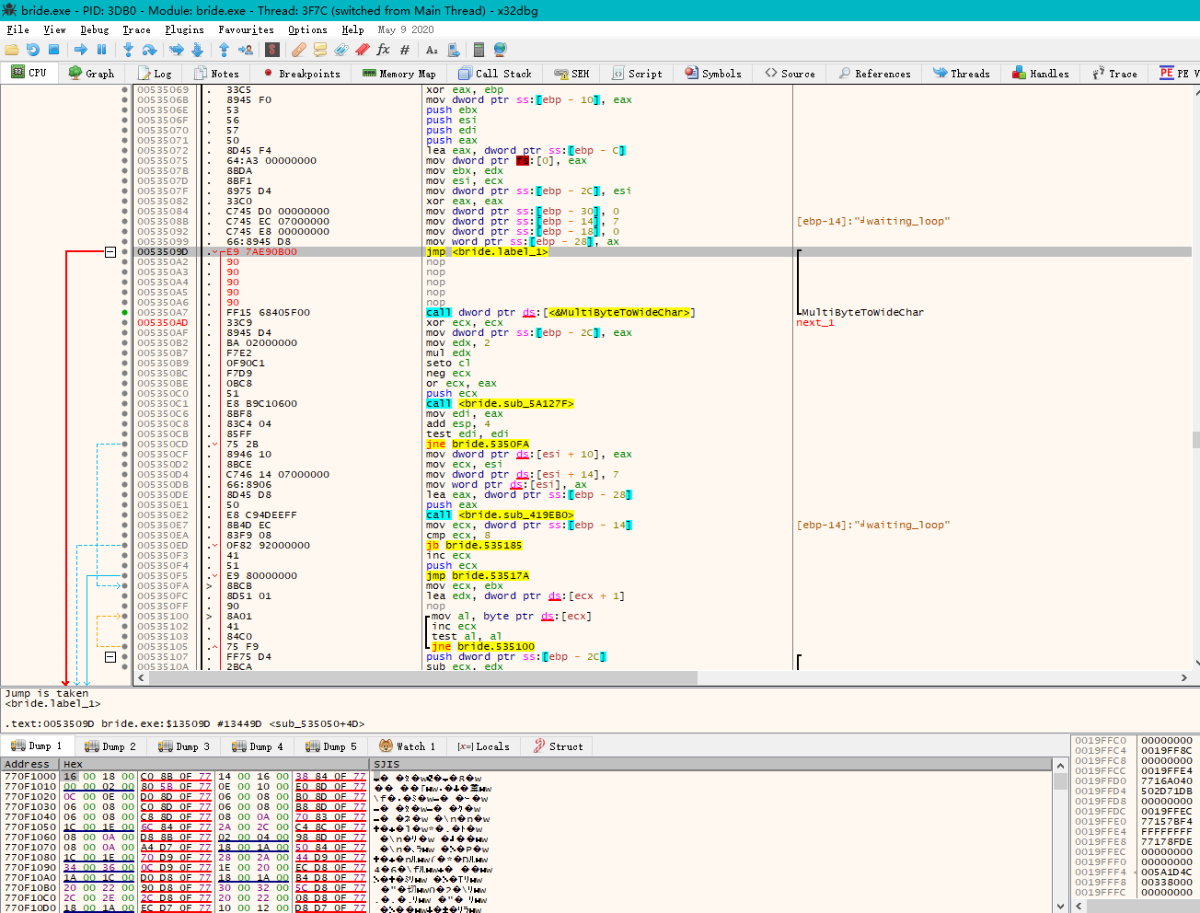Collapse the fold box at 0053509D
Screen dimensions: 1200x913
110,252
